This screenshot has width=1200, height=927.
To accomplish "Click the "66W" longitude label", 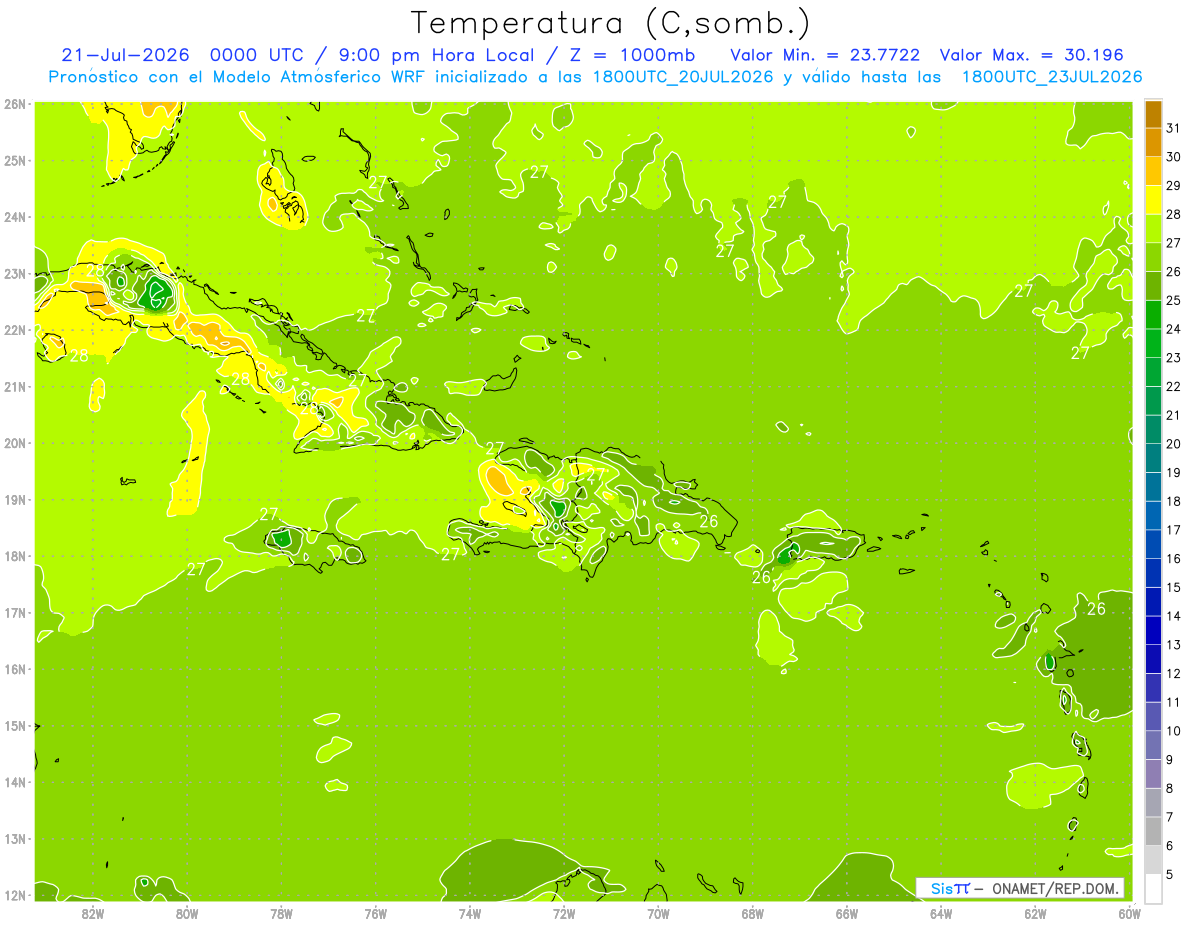I will pos(847,913).
